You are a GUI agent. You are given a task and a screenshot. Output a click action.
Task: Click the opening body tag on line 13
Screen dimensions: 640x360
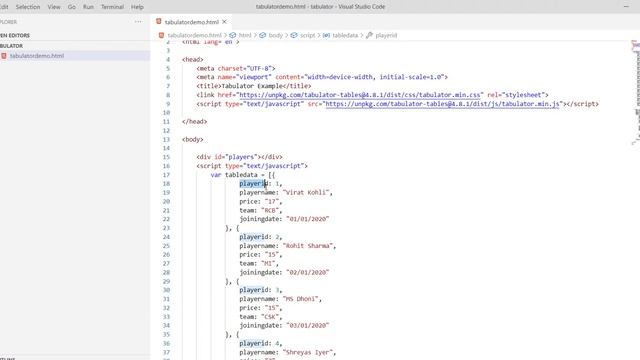click(193, 140)
